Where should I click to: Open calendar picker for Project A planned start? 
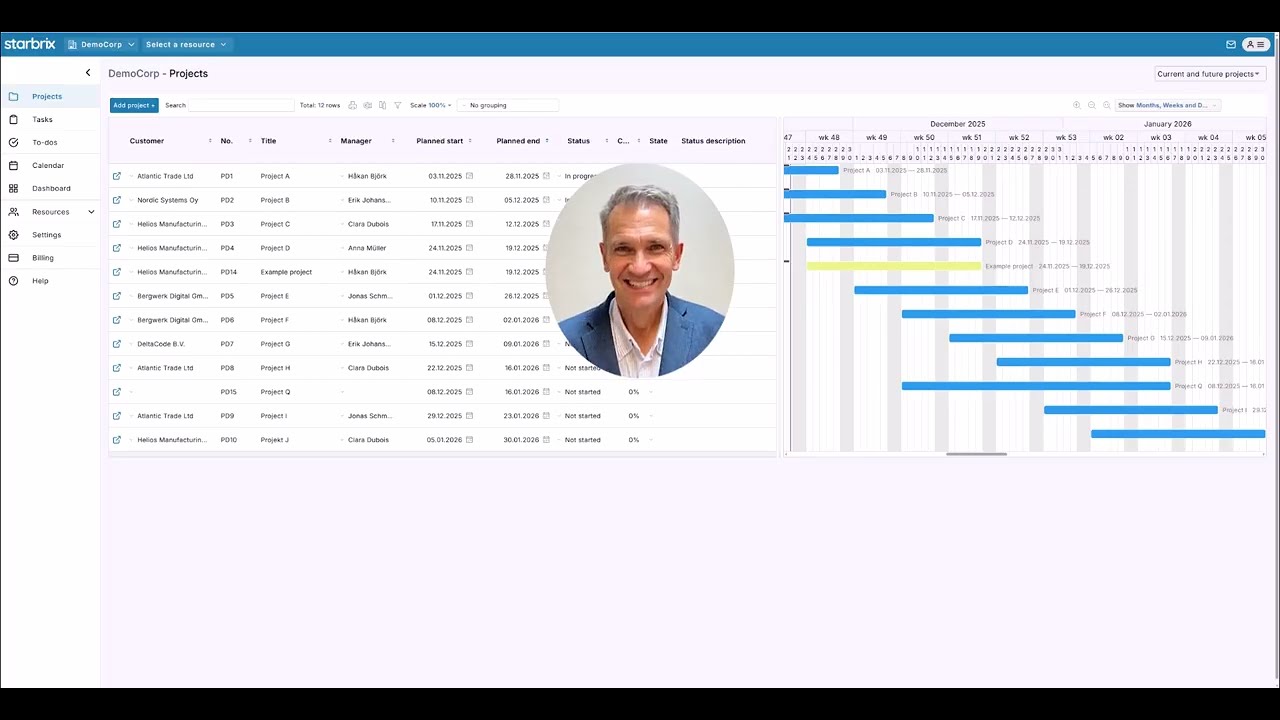click(469, 176)
